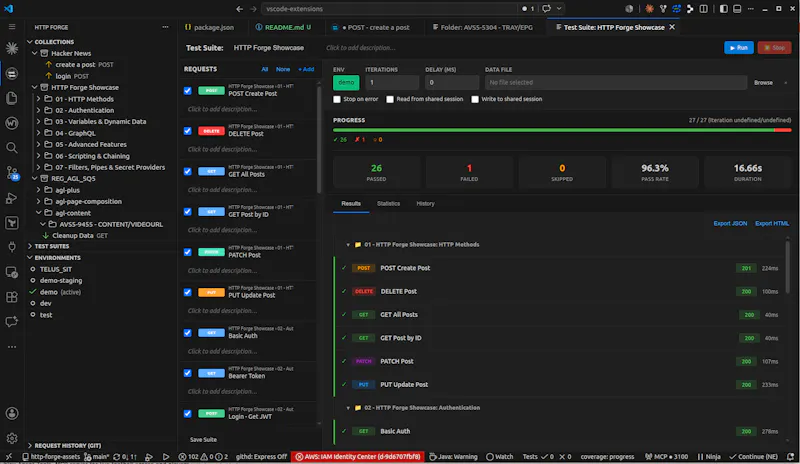
Task: Click Export HTML link
Action: 771,224
